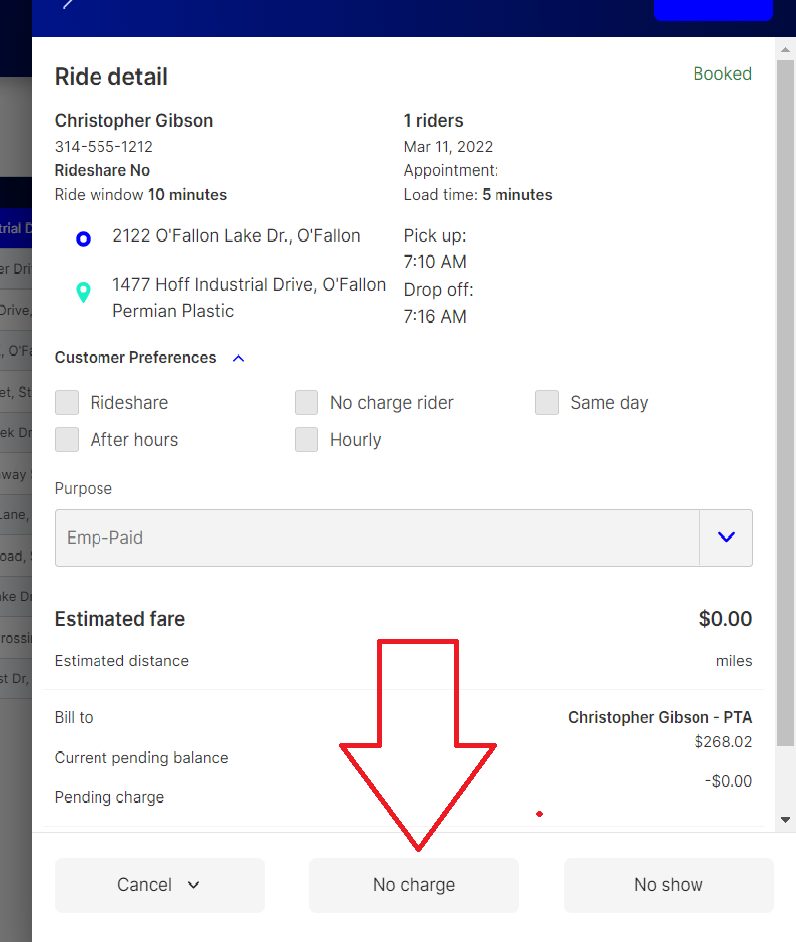Click the Booked status label

[x=722, y=74]
